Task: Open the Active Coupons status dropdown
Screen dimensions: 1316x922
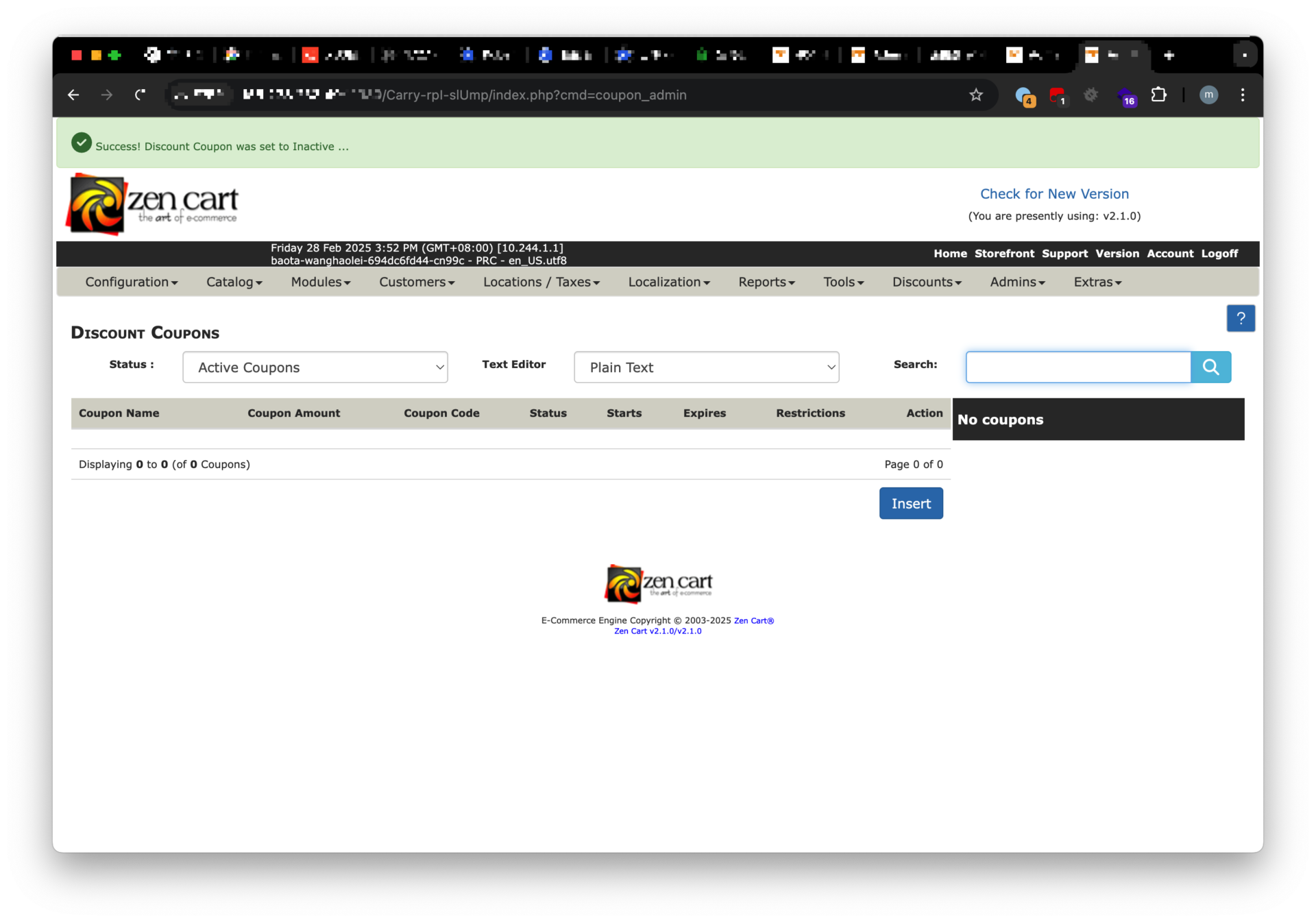Action: pyautogui.click(x=315, y=367)
